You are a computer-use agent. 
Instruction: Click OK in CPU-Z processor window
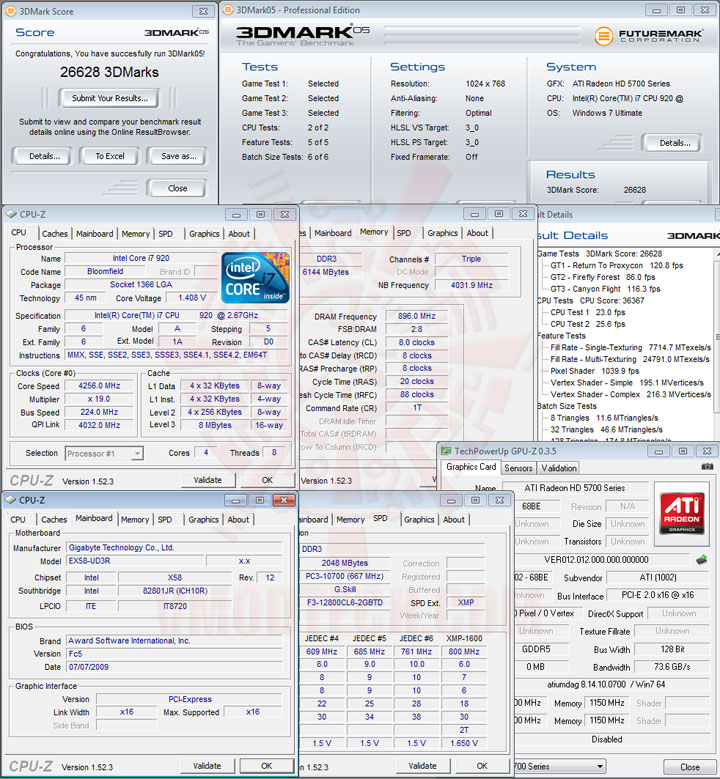[x=267, y=480]
